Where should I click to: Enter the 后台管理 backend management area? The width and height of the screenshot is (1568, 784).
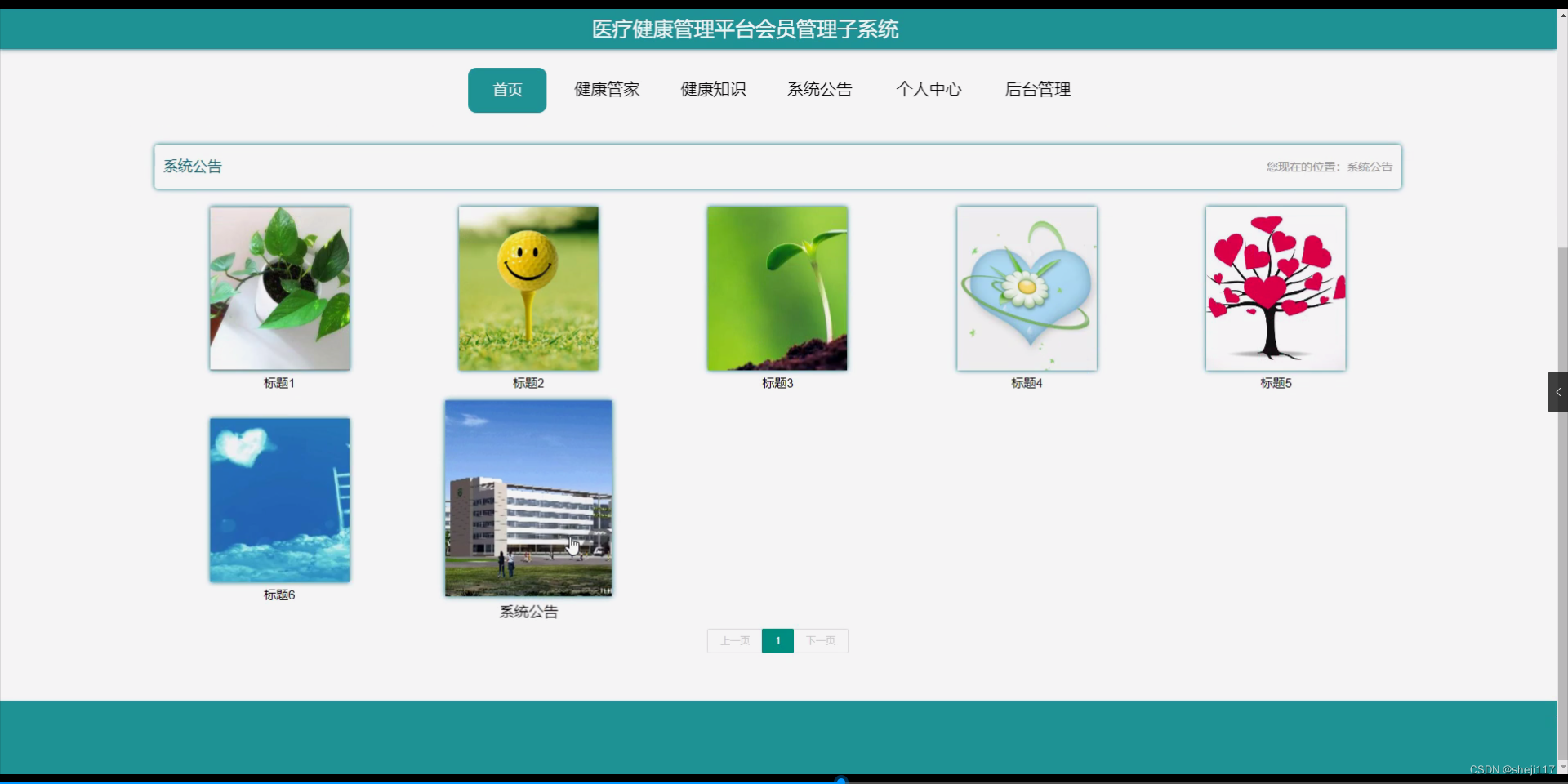1038,90
